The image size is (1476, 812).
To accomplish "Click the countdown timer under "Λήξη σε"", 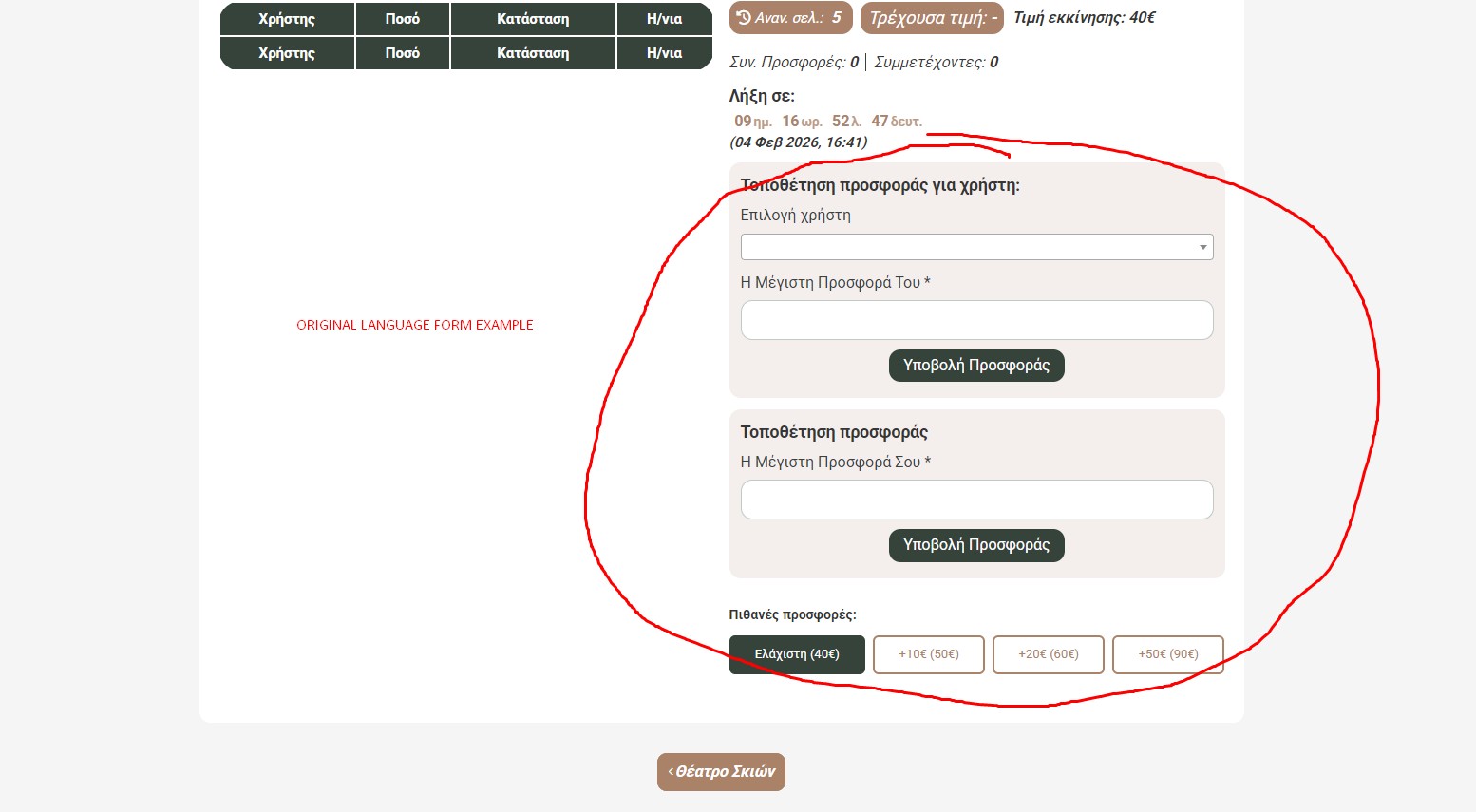I will click(x=827, y=122).
